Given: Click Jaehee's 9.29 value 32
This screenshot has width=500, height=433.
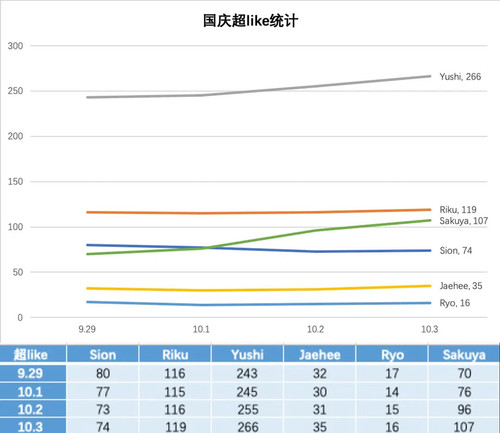Looking at the screenshot, I should click(x=320, y=373).
